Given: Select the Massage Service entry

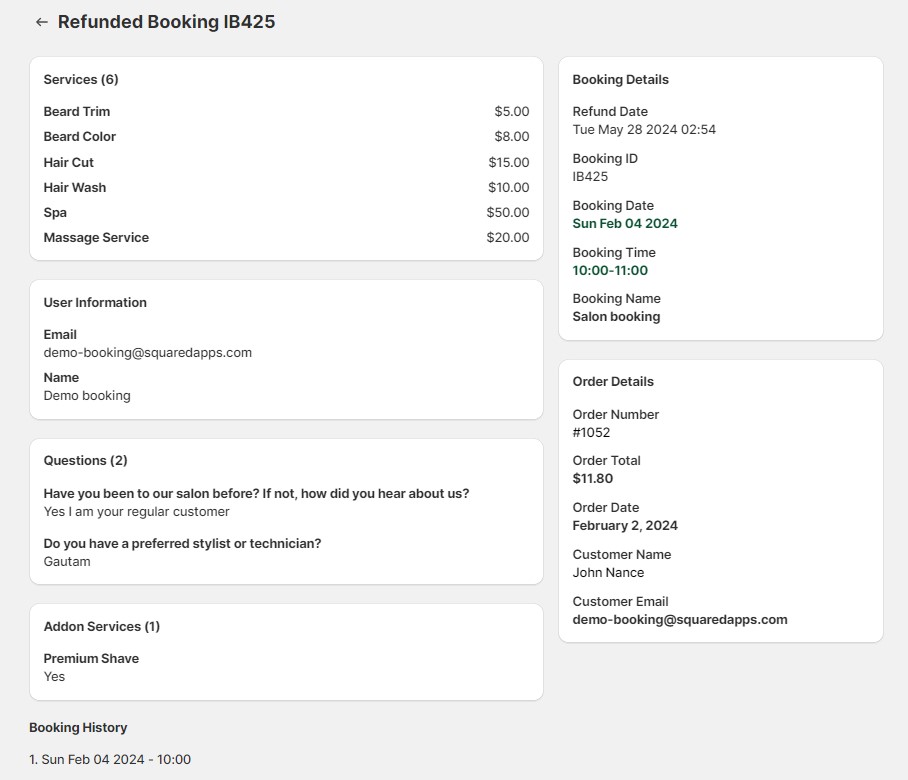Looking at the screenshot, I should 96,238.
